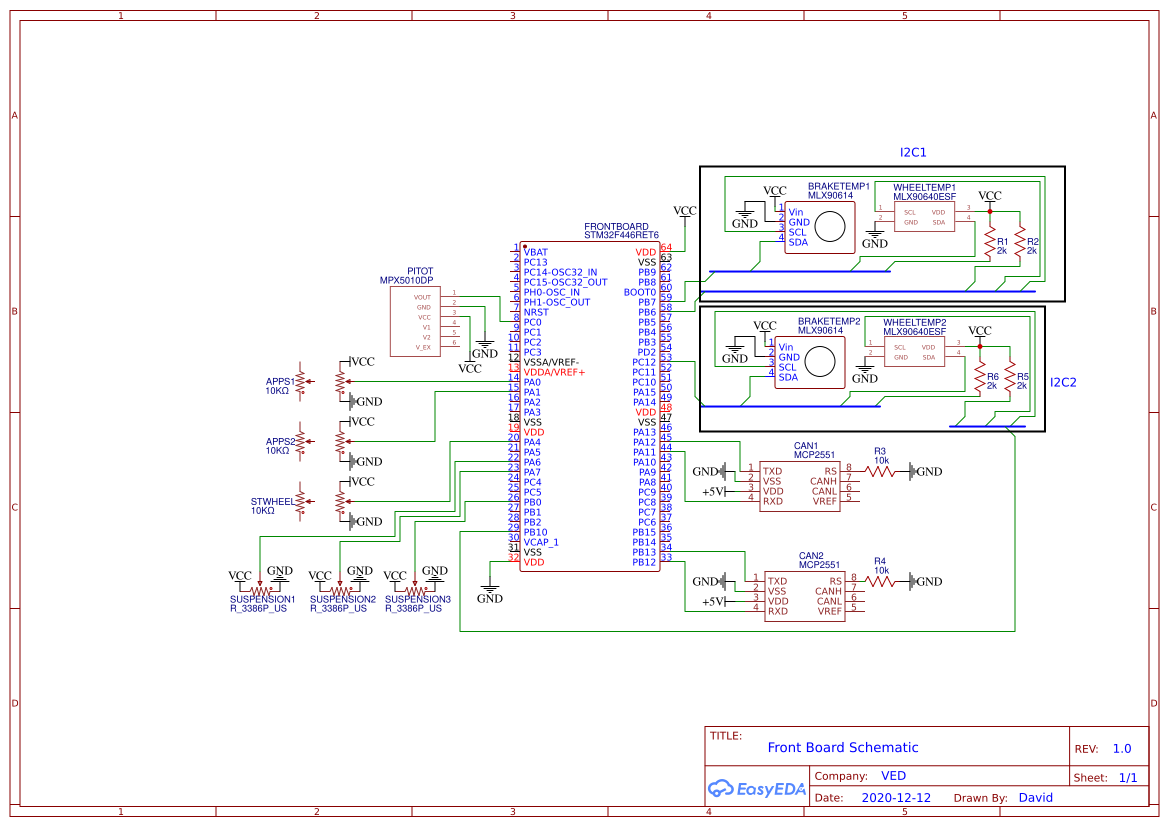This screenshot has width=1169, height=827.
Task: Click the I2C2 block label
Action: pos(1063,380)
